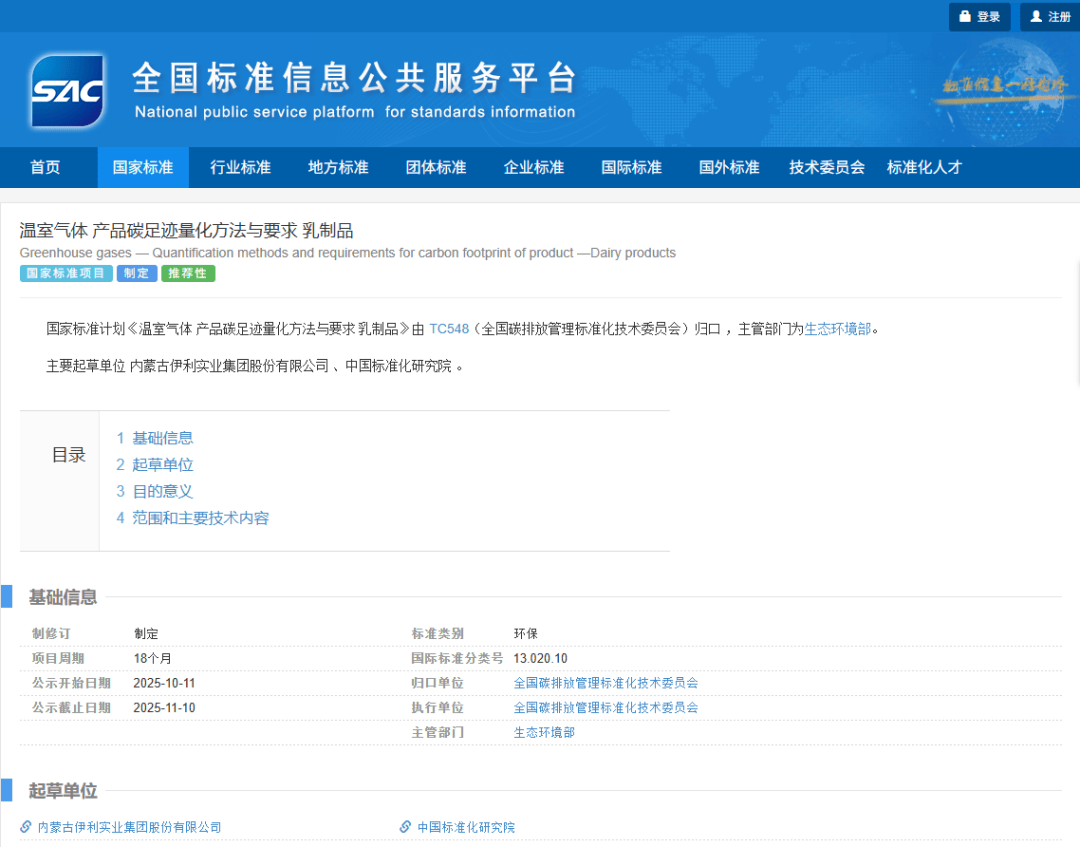Click the 登录 login lock button
The height and width of the screenshot is (847, 1080).
click(x=979, y=17)
